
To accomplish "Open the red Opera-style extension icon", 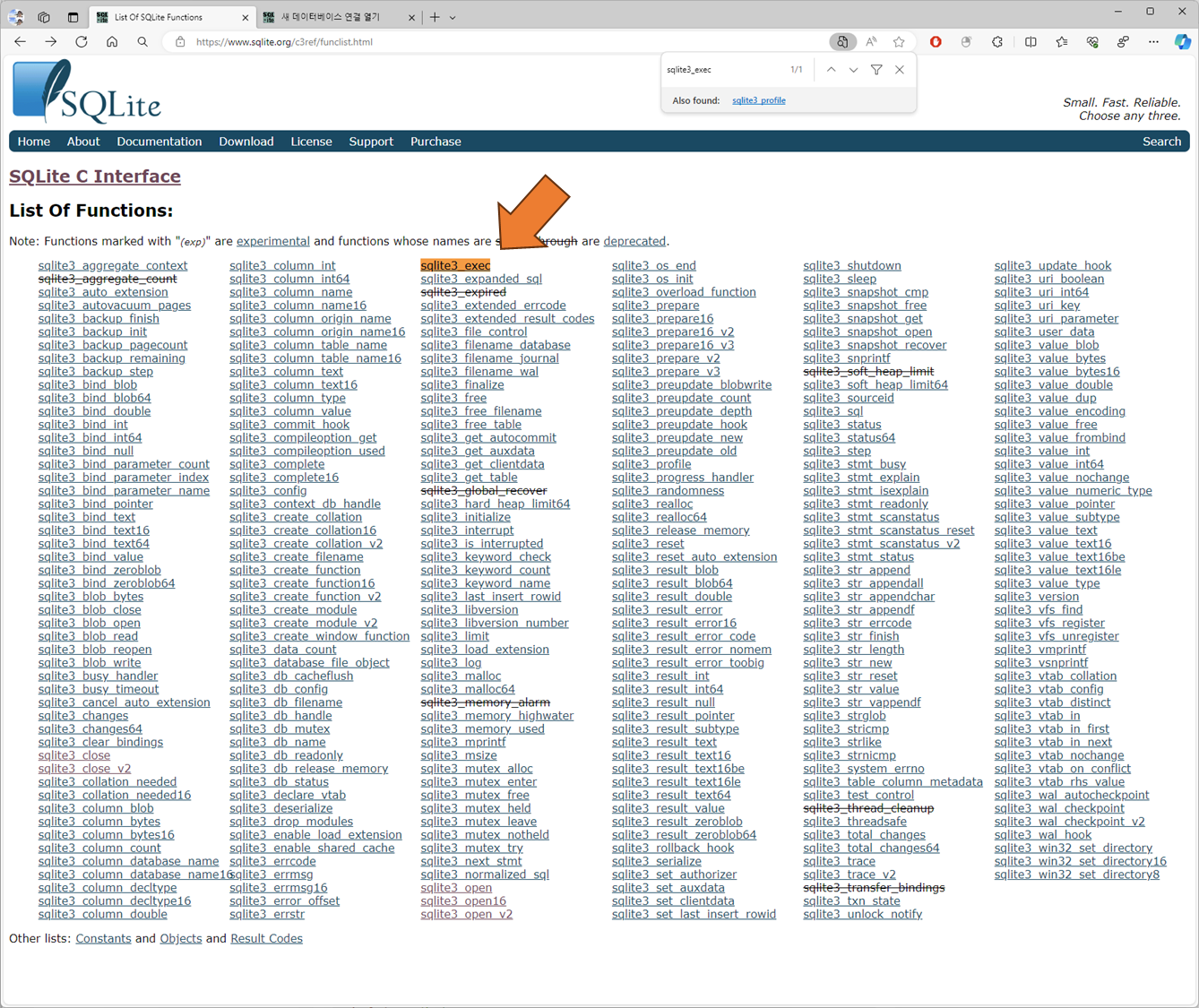I will 936,42.
